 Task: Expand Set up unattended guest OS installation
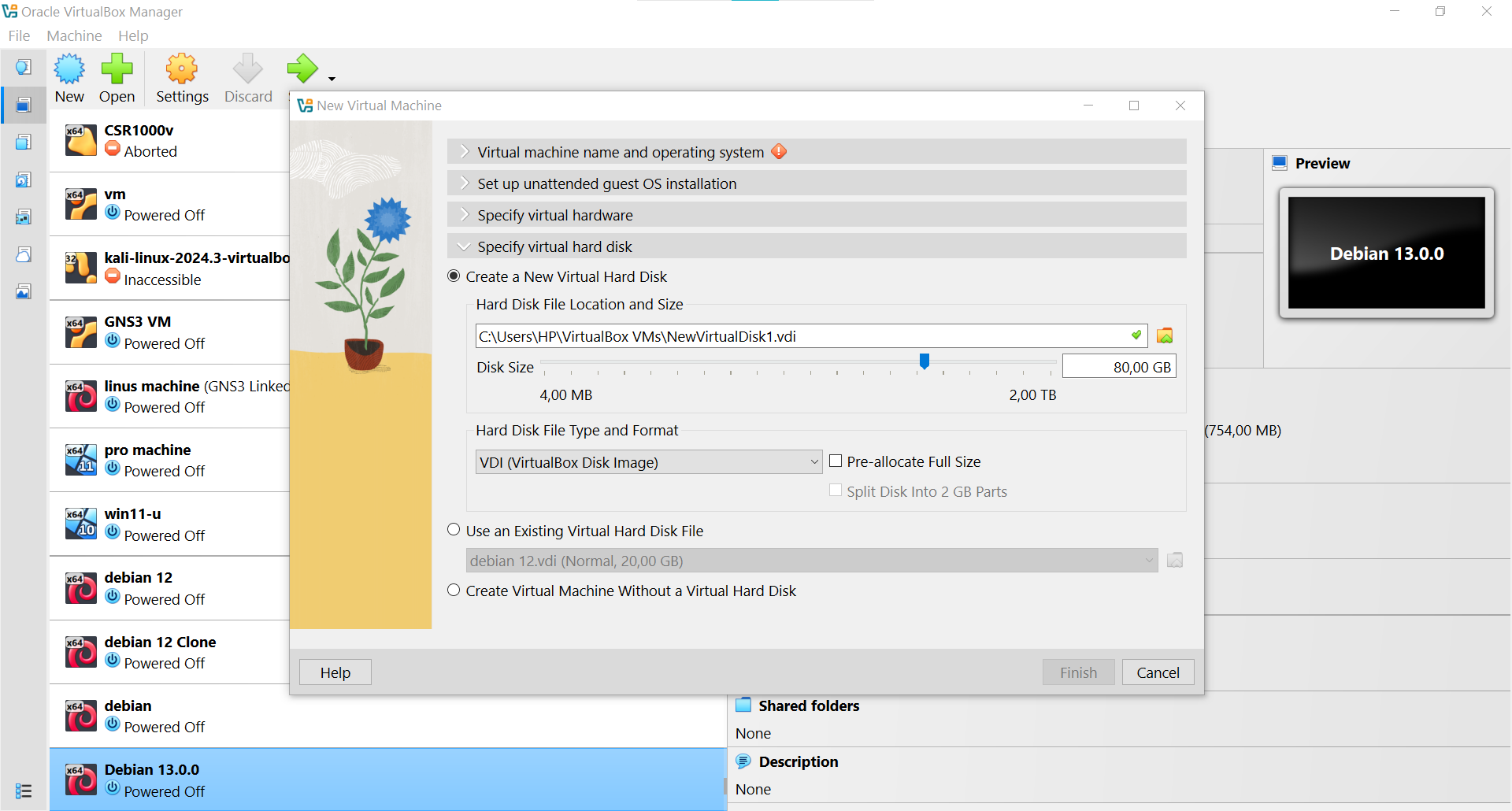817,183
